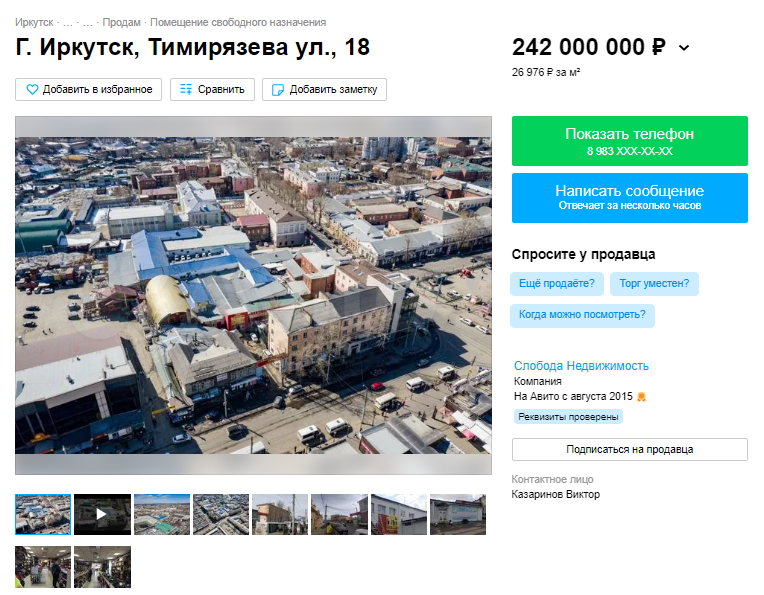Select the Торг уместен? quick question
The image size is (764, 595).
(x=654, y=284)
